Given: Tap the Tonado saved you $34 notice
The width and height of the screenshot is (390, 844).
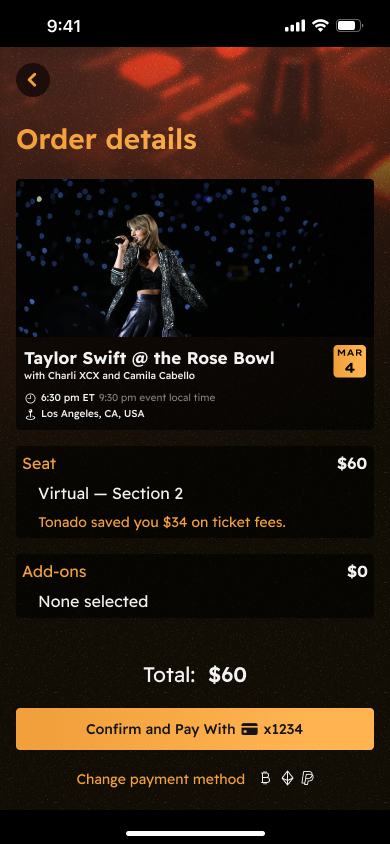Looking at the screenshot, I should coord(162,522).
